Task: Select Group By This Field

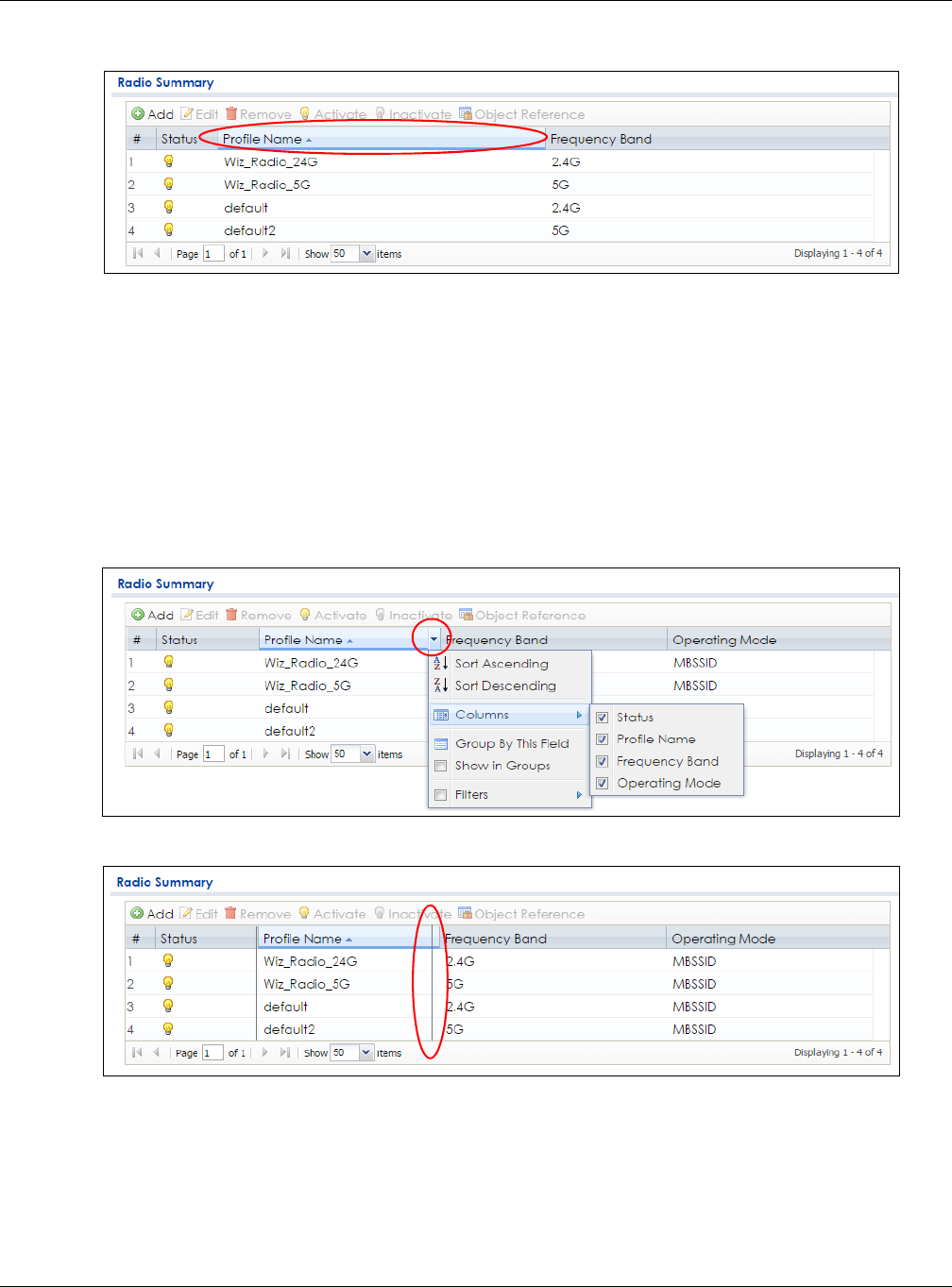Action: [510, 743]
